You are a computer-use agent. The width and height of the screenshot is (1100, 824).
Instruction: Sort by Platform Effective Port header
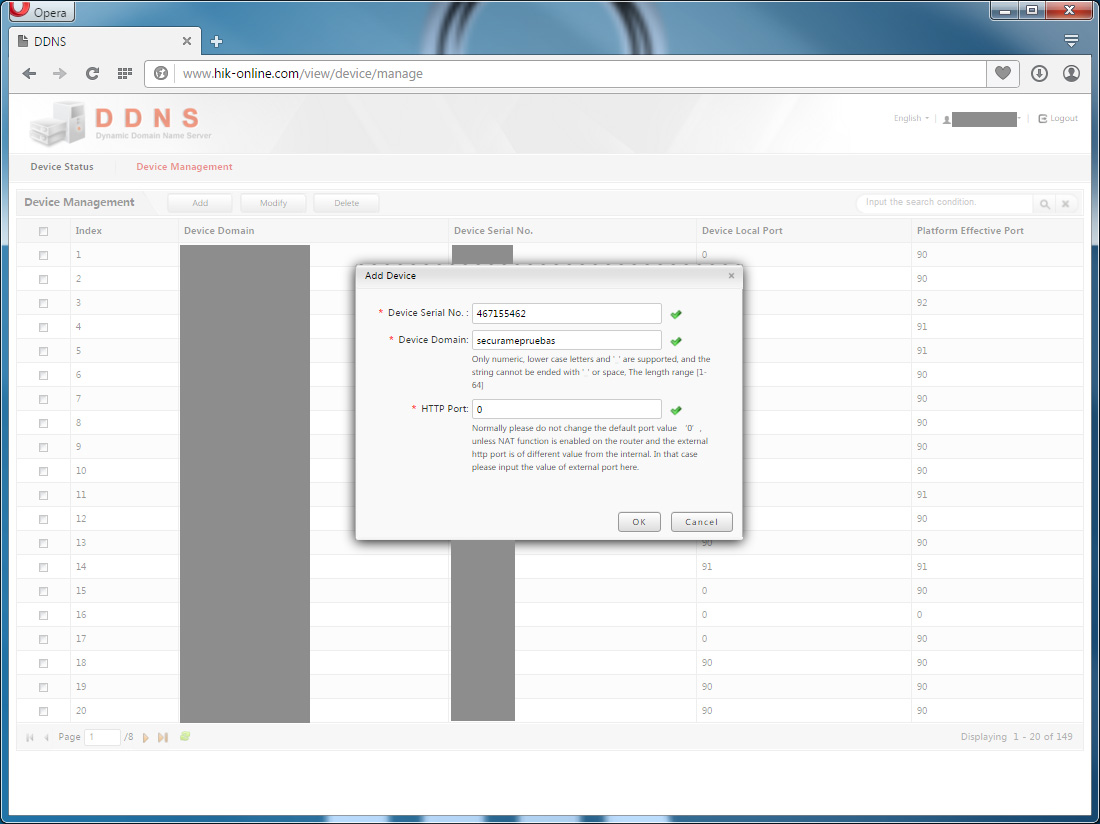coord(997,231)
